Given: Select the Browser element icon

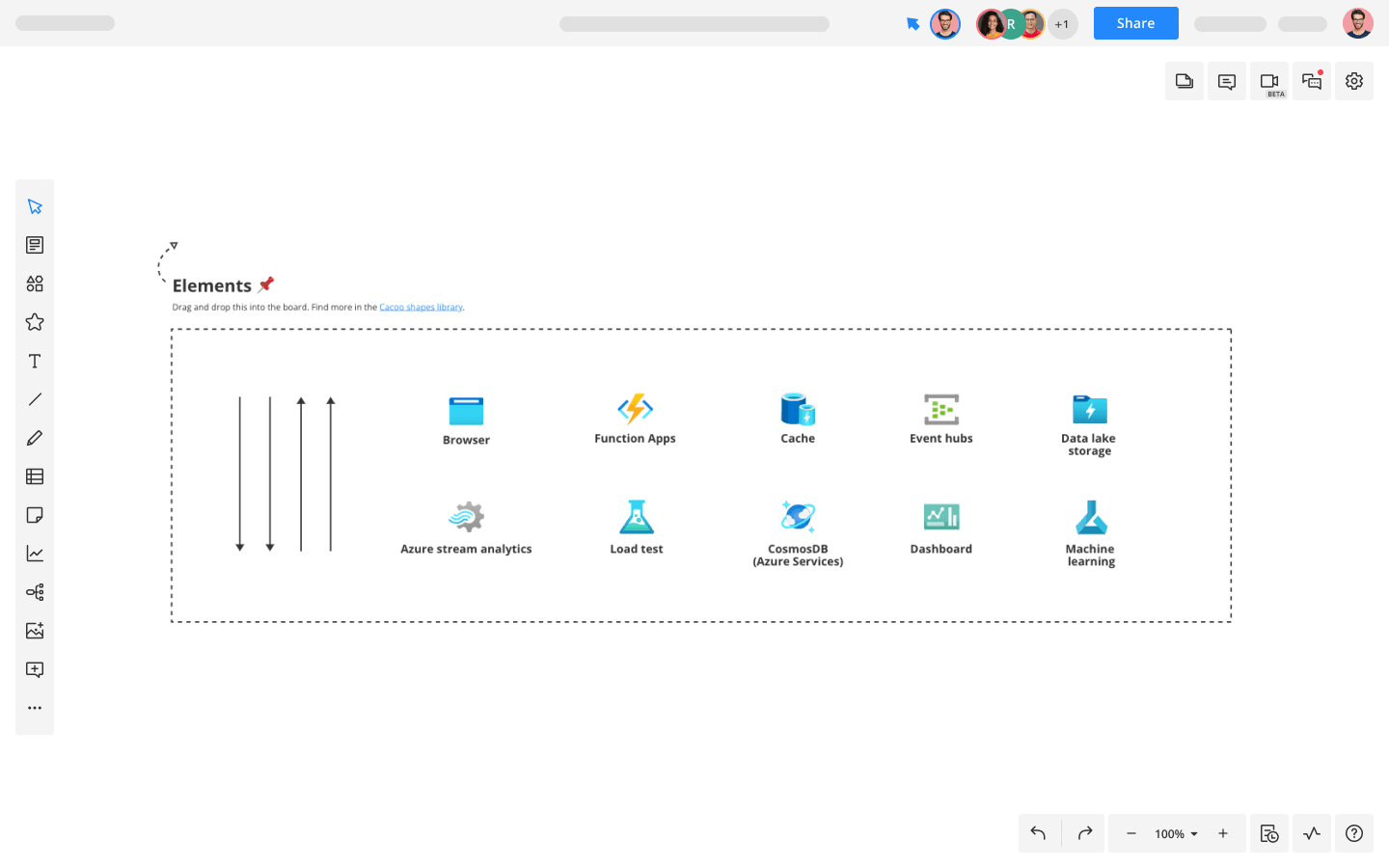Looking at the screenshot, I should [466, 411].
